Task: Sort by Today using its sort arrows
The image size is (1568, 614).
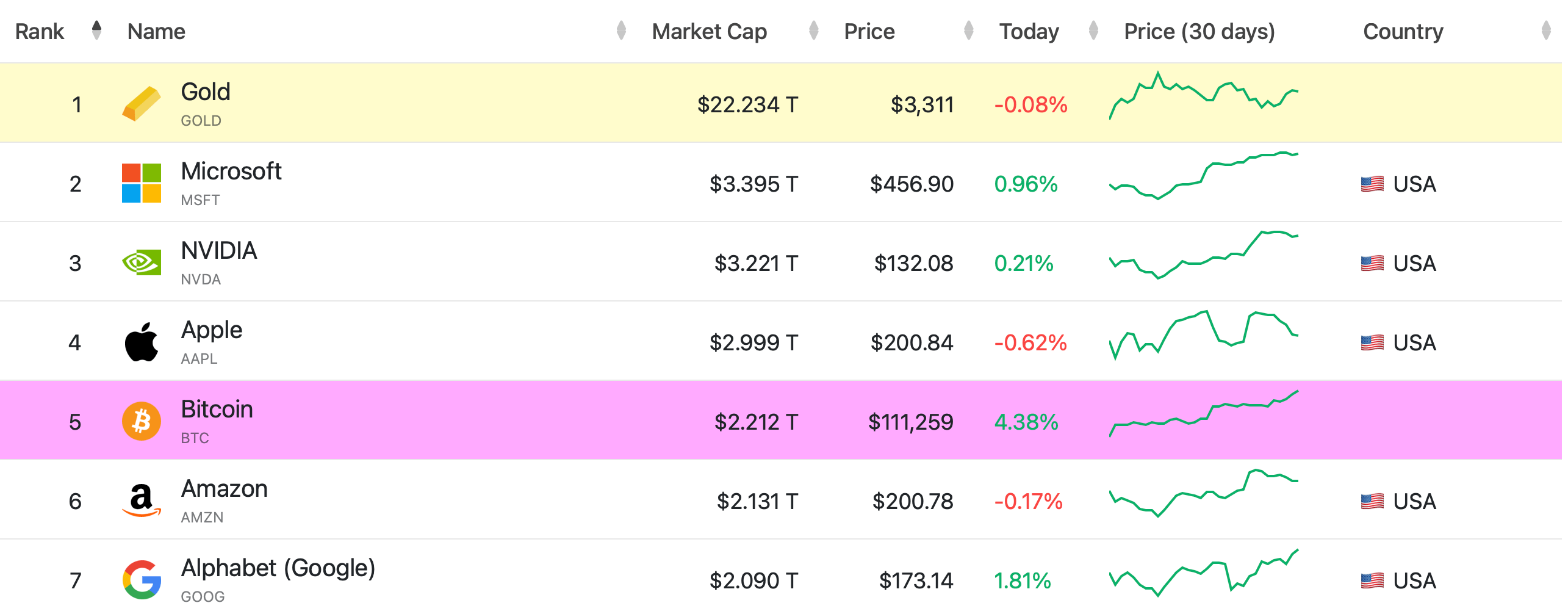Action: coord(1093,30)
